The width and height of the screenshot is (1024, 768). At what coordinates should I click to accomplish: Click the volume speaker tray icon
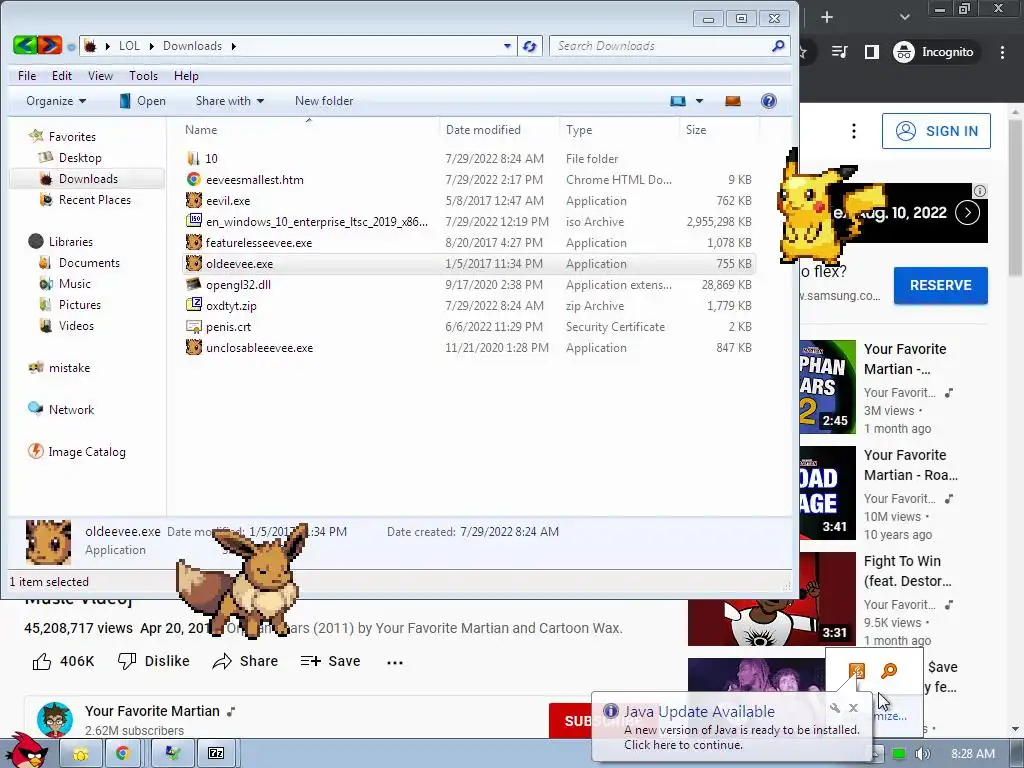tap(922, 754)
